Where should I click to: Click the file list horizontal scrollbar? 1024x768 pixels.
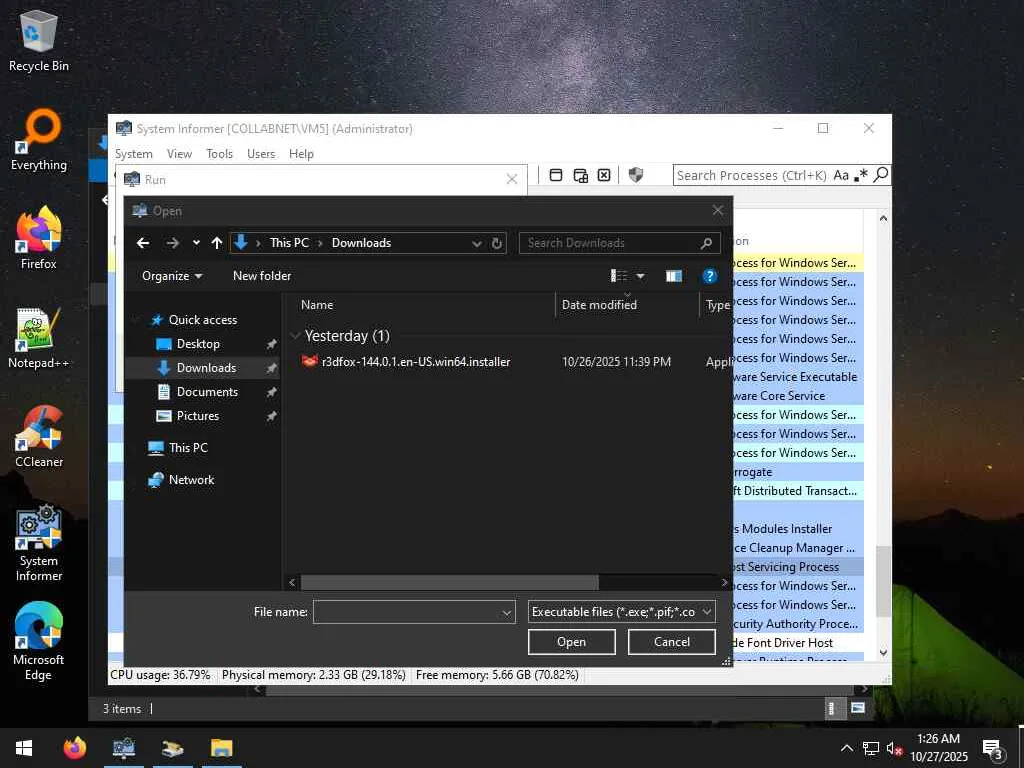pyautogui.click(x=449, y=583)
